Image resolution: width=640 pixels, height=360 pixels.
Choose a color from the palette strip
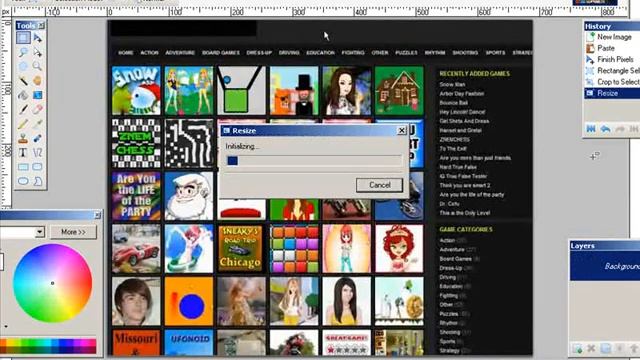[x=48, y=345]
